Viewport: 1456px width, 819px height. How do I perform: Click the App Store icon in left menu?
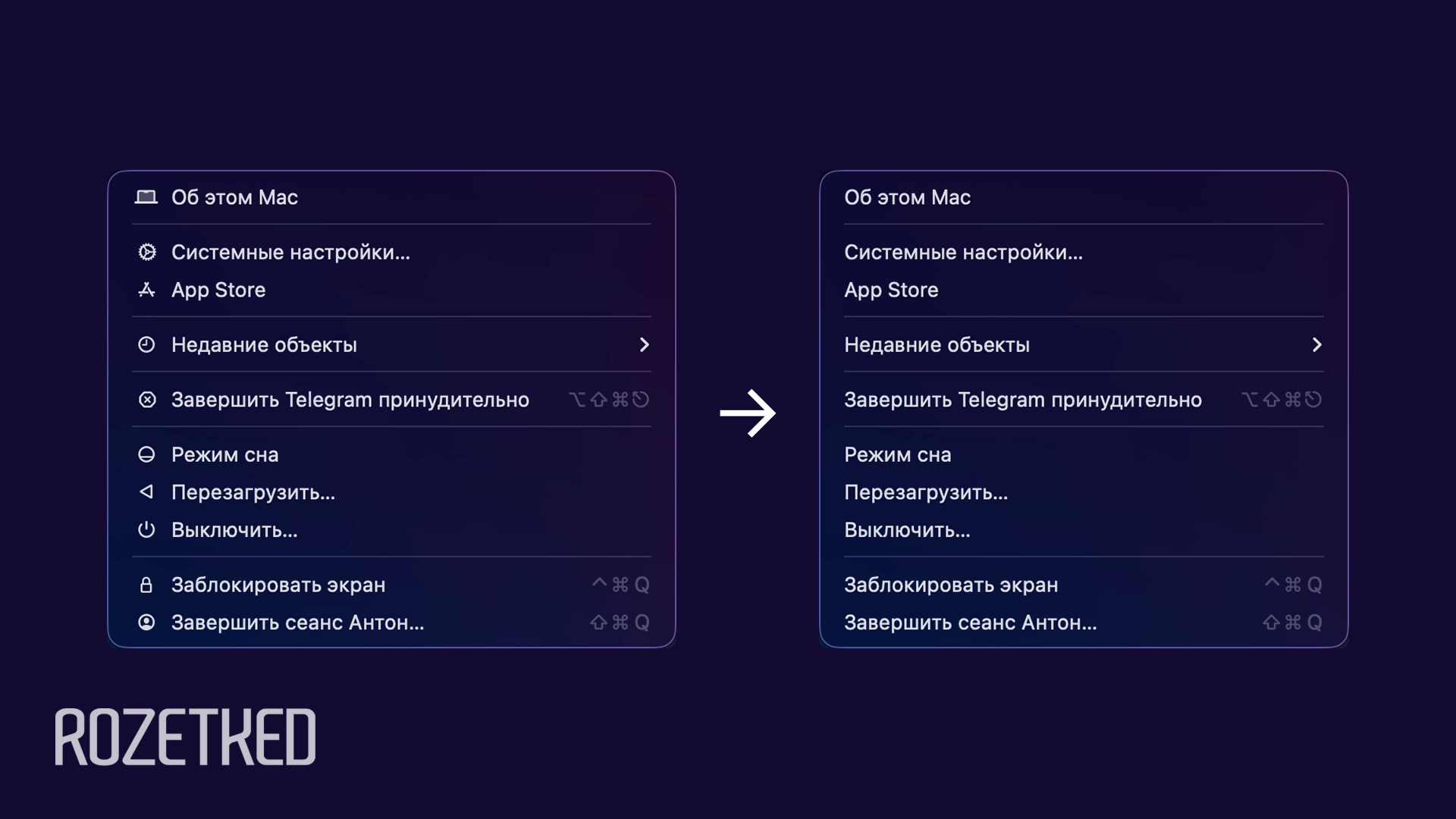tap(147, 290)
